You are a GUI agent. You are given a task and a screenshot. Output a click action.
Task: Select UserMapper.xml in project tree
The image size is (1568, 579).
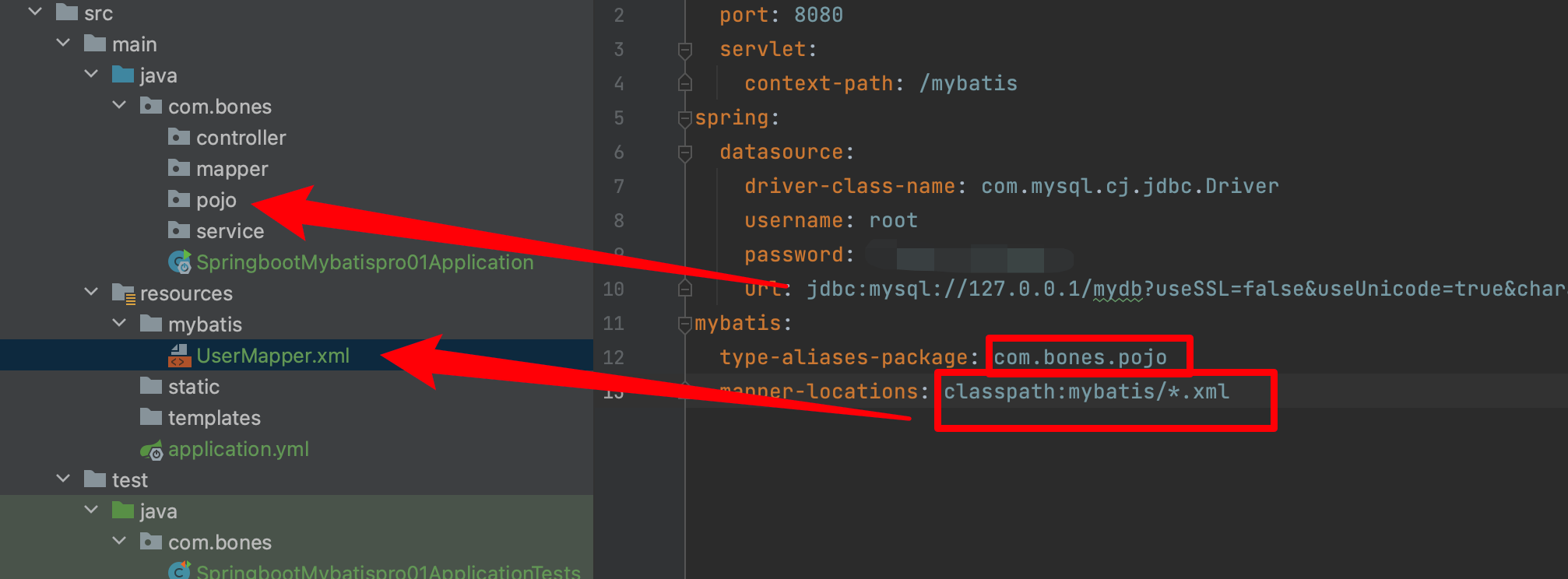[273, 356]
